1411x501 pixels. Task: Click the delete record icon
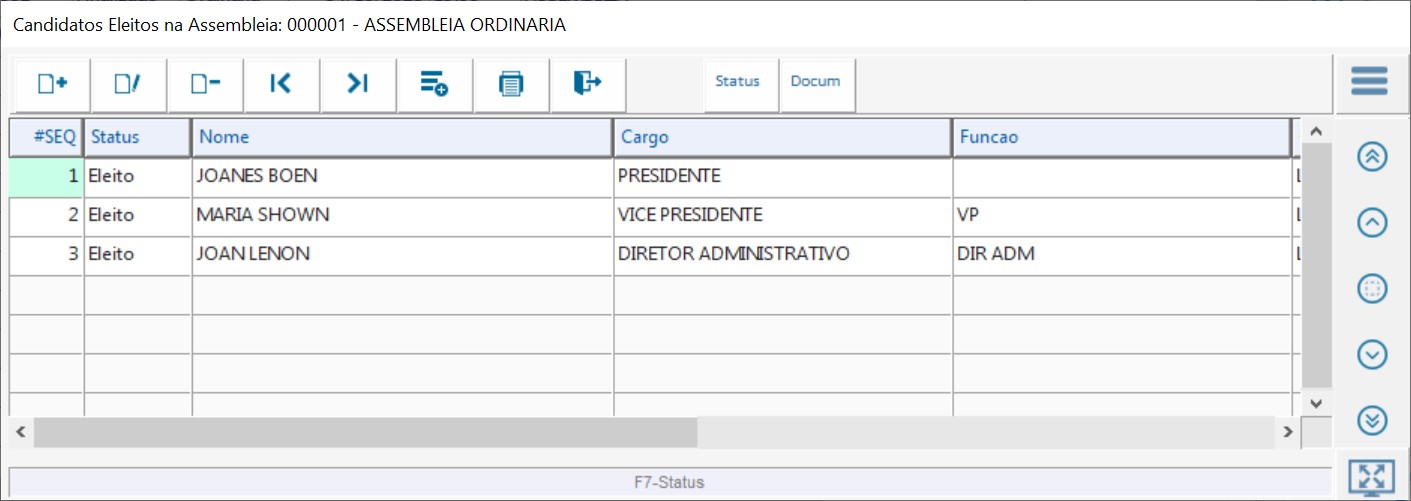tap(205, 84)
